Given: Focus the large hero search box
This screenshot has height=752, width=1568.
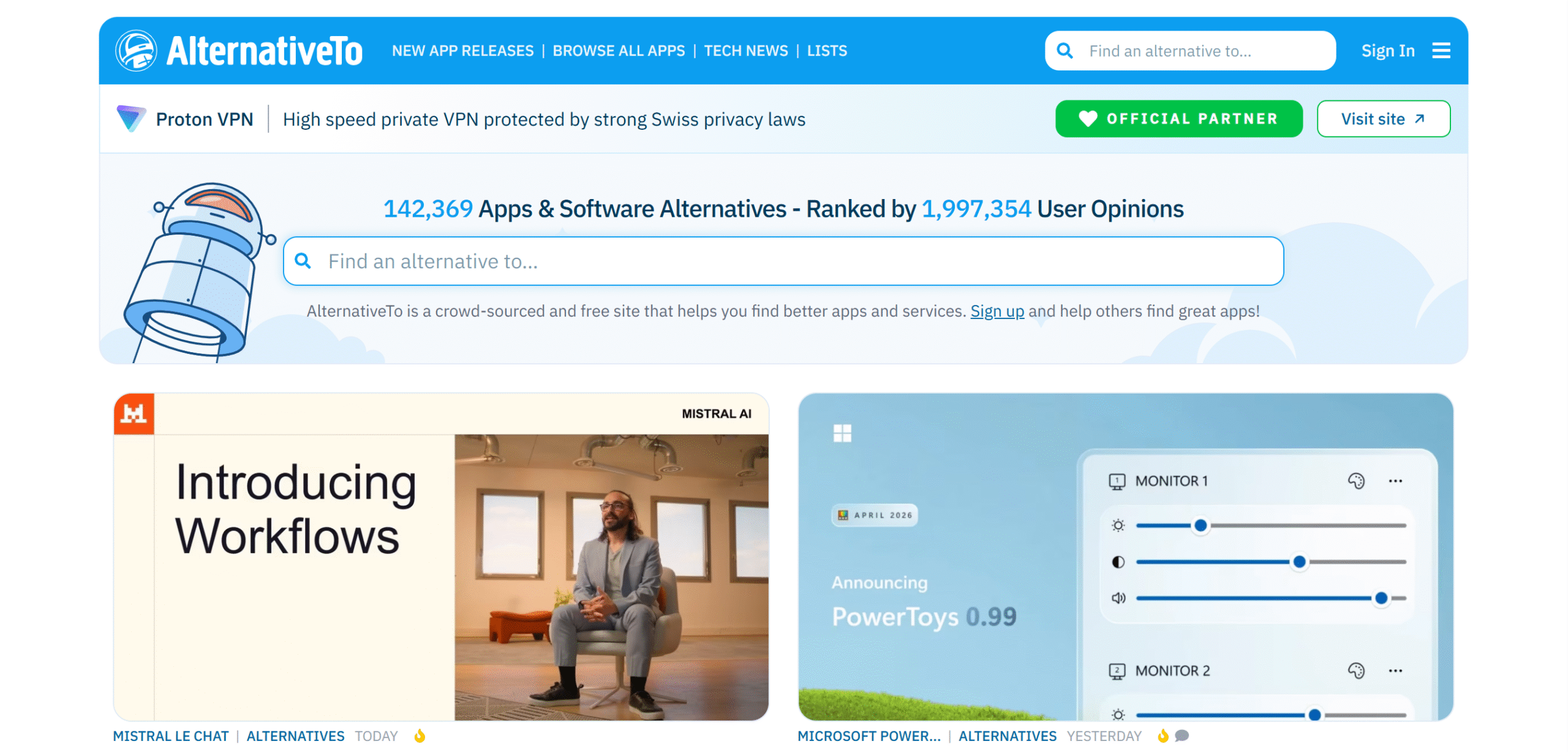Looking at the screenshot, I should [783, 261].
